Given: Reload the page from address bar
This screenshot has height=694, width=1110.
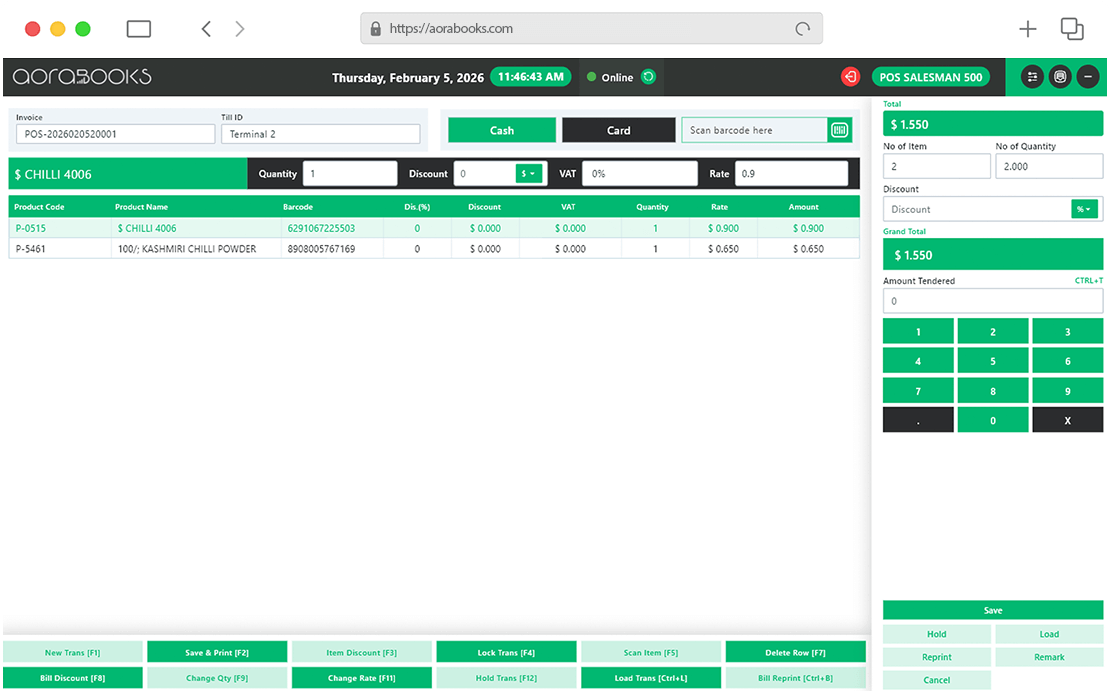Looking at the screenshot, I should point(802,29).
